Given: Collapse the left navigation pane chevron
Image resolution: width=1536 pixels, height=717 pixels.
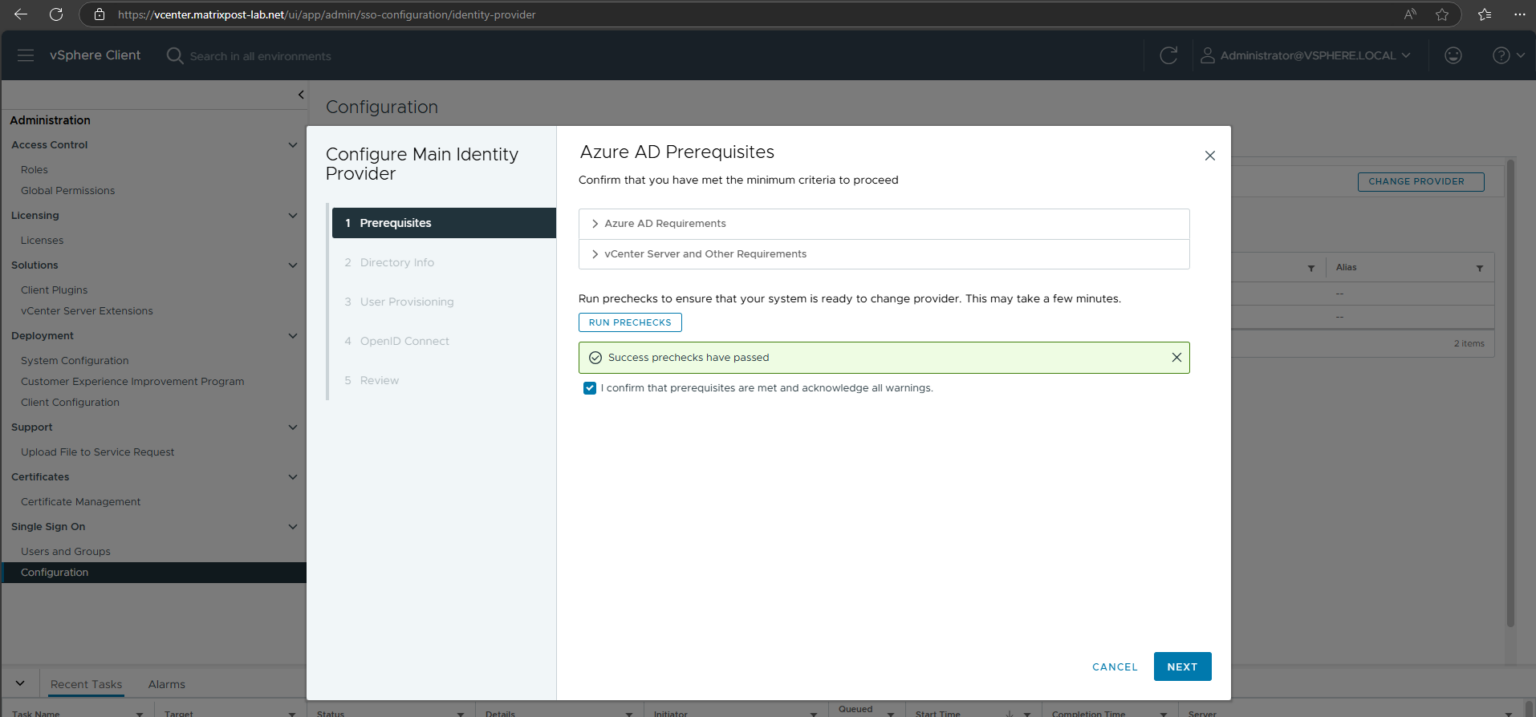Looking at the screenshot, I should point(301,93).
